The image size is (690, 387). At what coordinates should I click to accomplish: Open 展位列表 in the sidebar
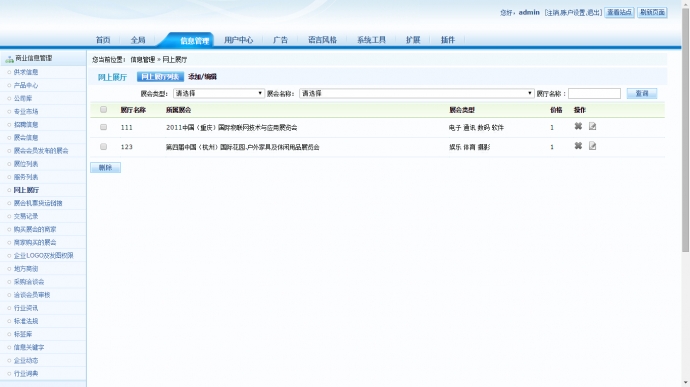[26, 164]
